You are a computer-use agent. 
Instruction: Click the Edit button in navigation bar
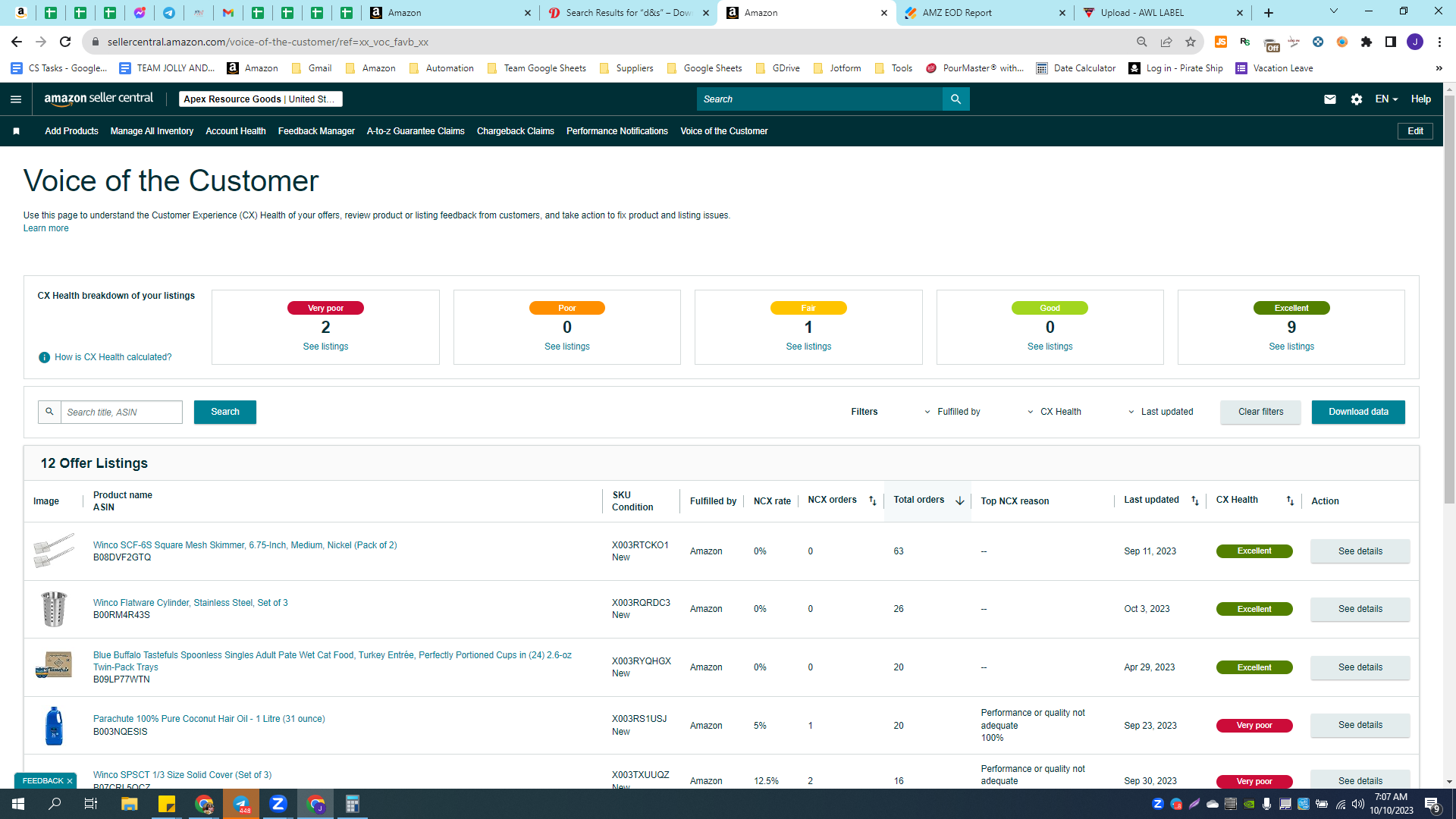pyautogui.click(x=1415, y=131)
